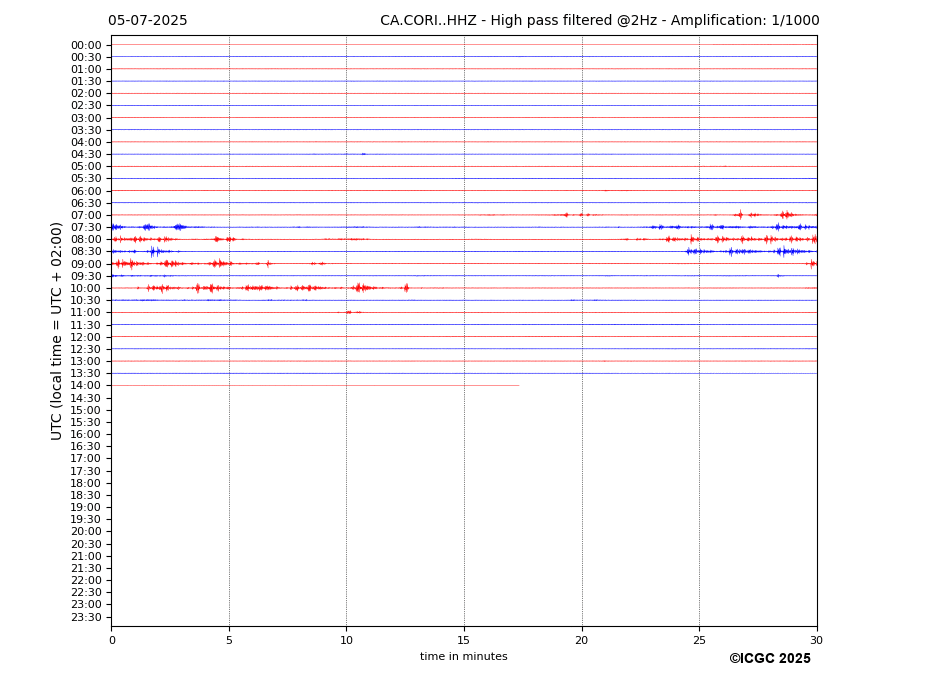Image resolution: width=927 pixels, height=696 pixels.
Task: Click the date label 05-07-2025
Action: coord(147,21)
